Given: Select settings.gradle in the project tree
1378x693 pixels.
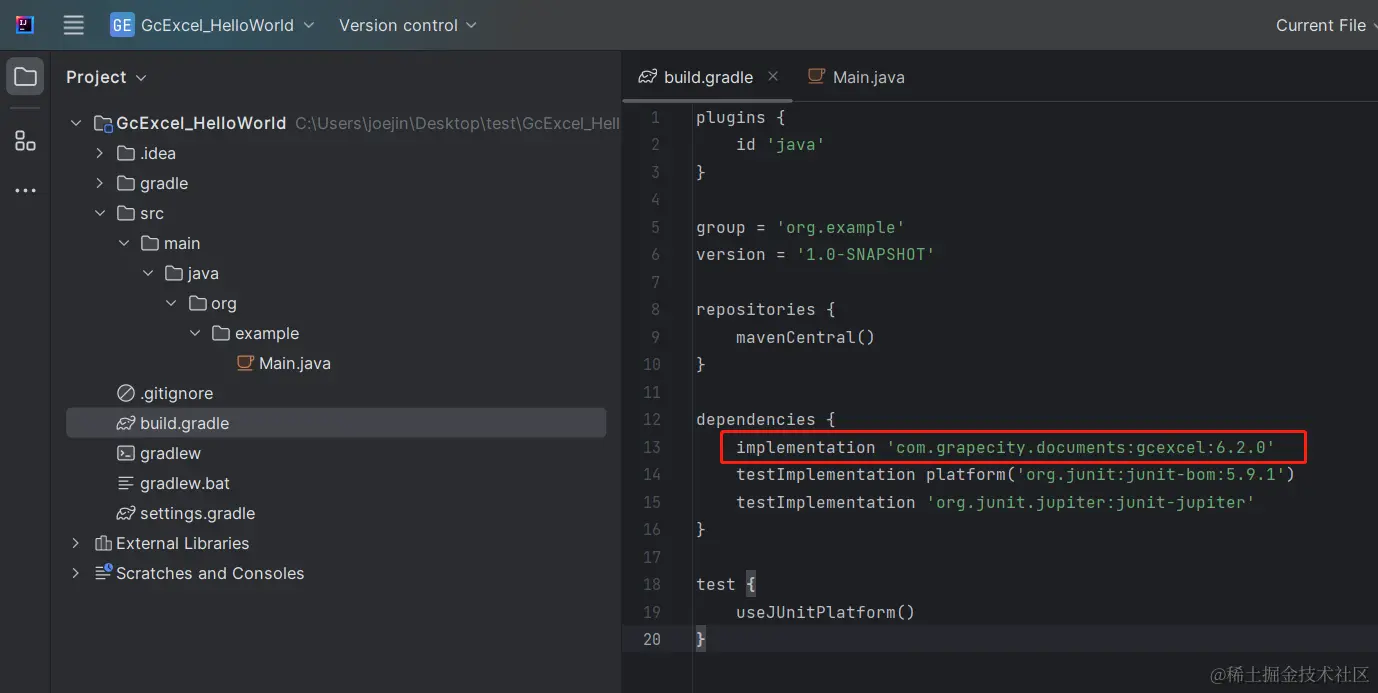Looking at the screenshot, I should point(197,513).
